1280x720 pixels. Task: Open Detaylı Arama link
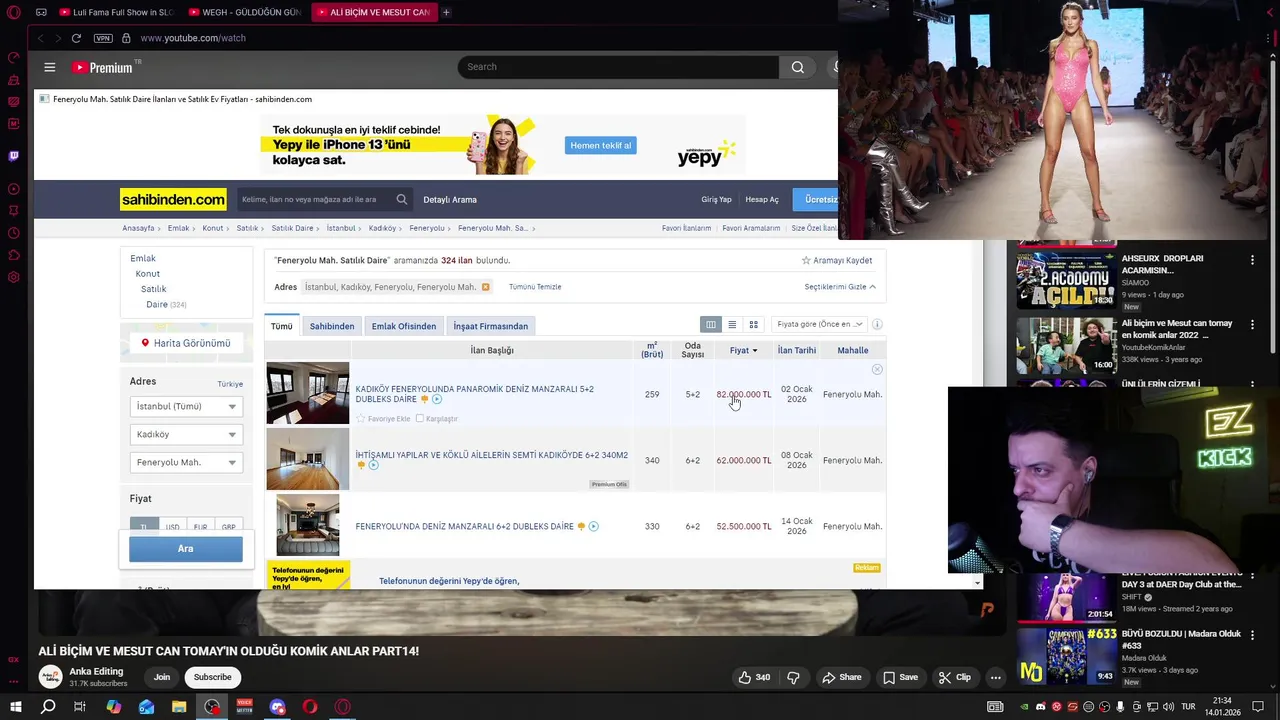tap(450, 199)
